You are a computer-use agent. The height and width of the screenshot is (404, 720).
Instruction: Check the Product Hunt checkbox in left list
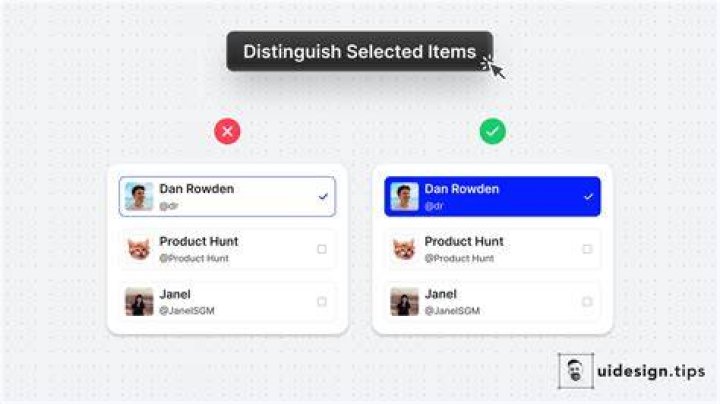tap(322, 249)
